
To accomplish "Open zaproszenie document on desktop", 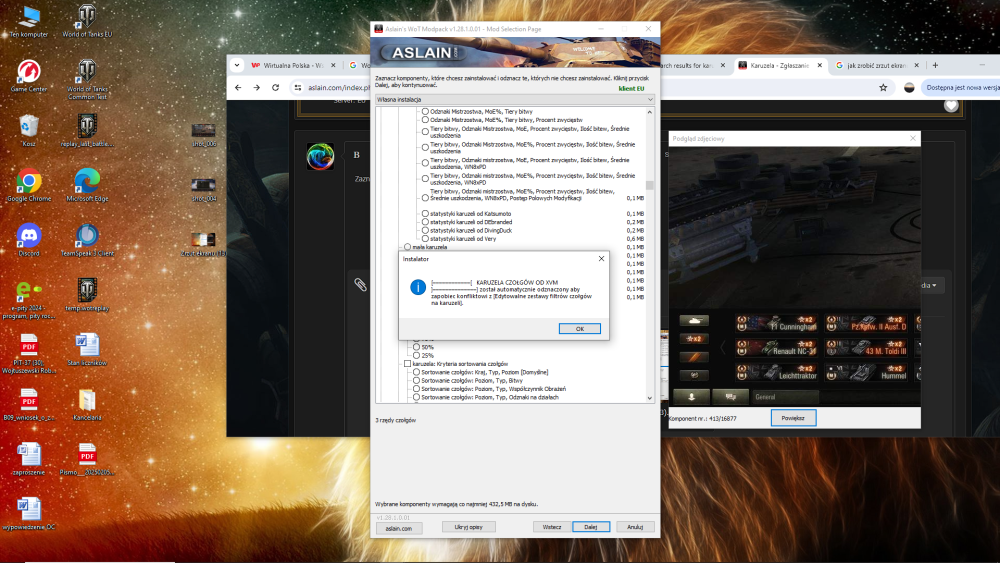I will tap(29, 460).
